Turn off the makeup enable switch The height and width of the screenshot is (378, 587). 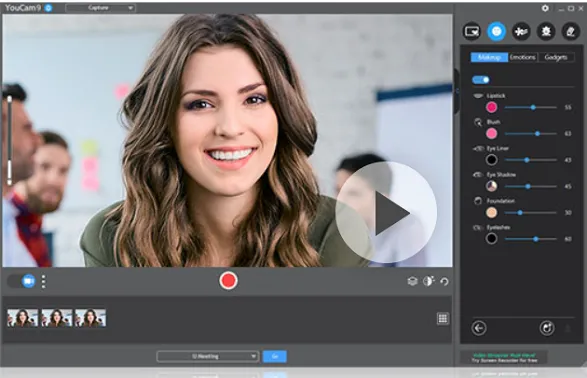pos(481,80)
